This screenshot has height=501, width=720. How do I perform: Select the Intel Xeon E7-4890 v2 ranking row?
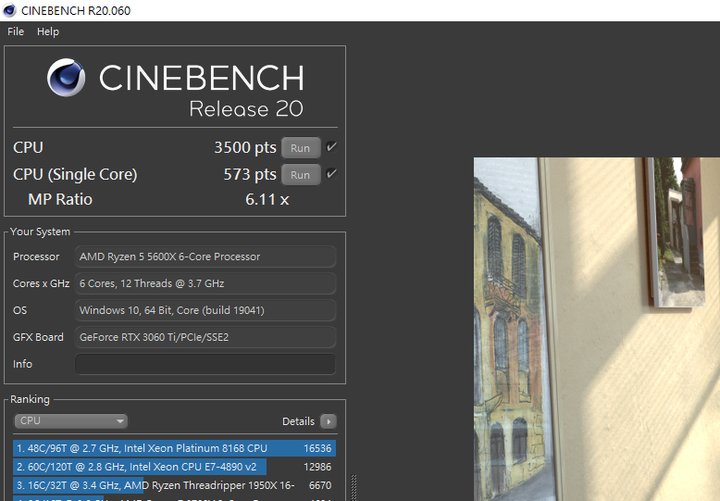(174, 467)
